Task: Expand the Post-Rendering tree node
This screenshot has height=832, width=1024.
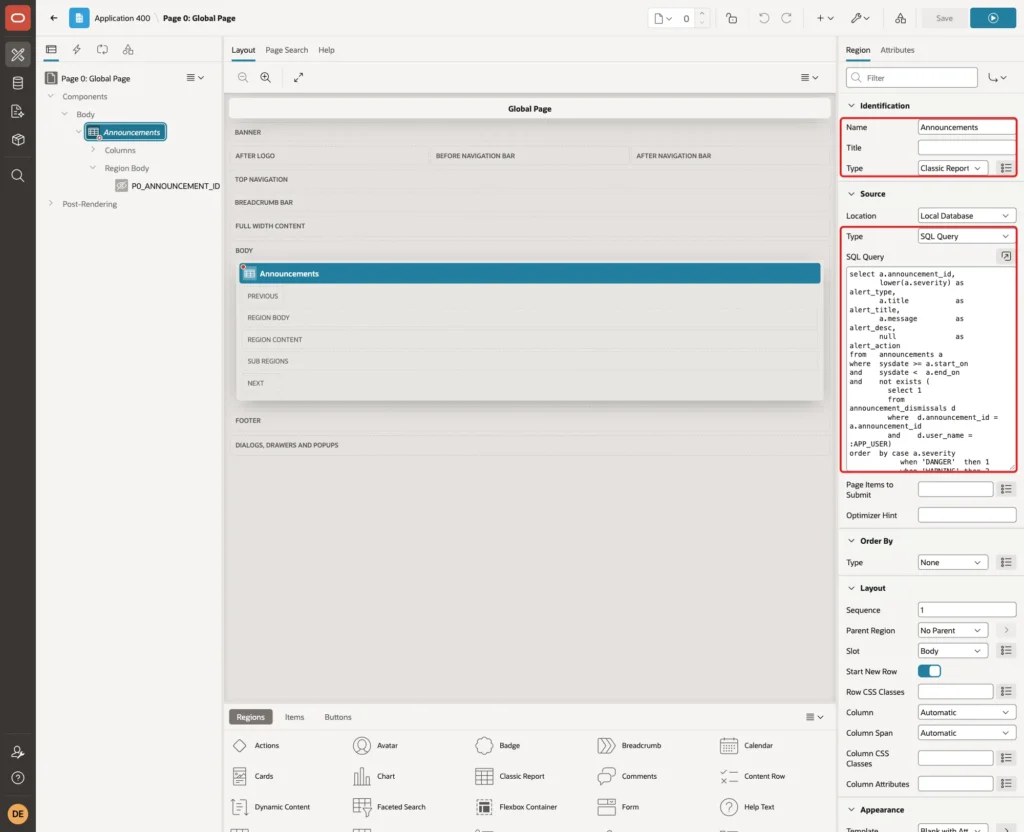Action: pyautogui.click(x=50, y=204)
